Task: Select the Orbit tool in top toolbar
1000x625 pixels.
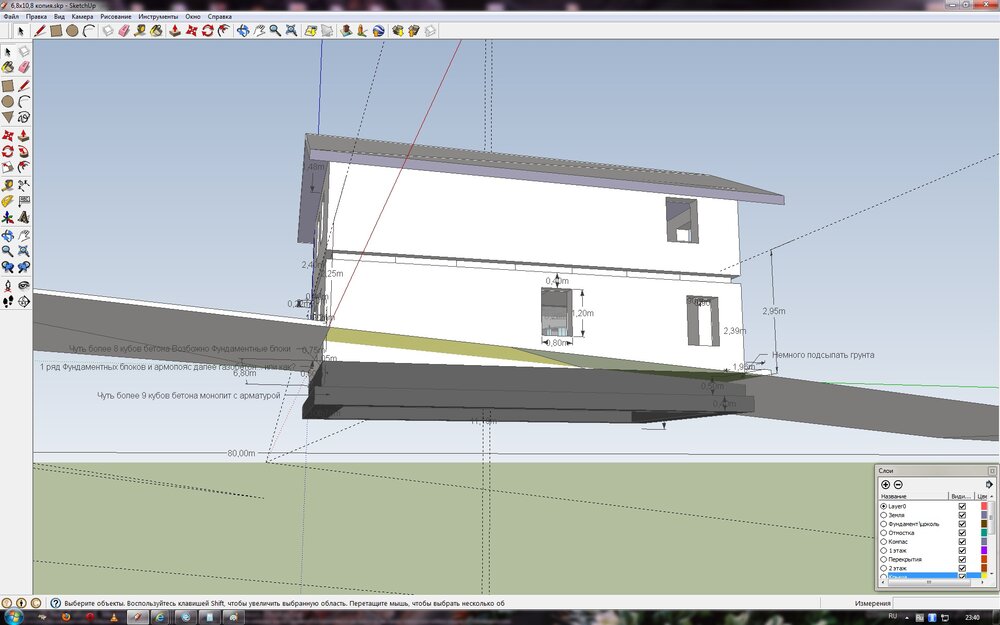Action: point(242,31)
